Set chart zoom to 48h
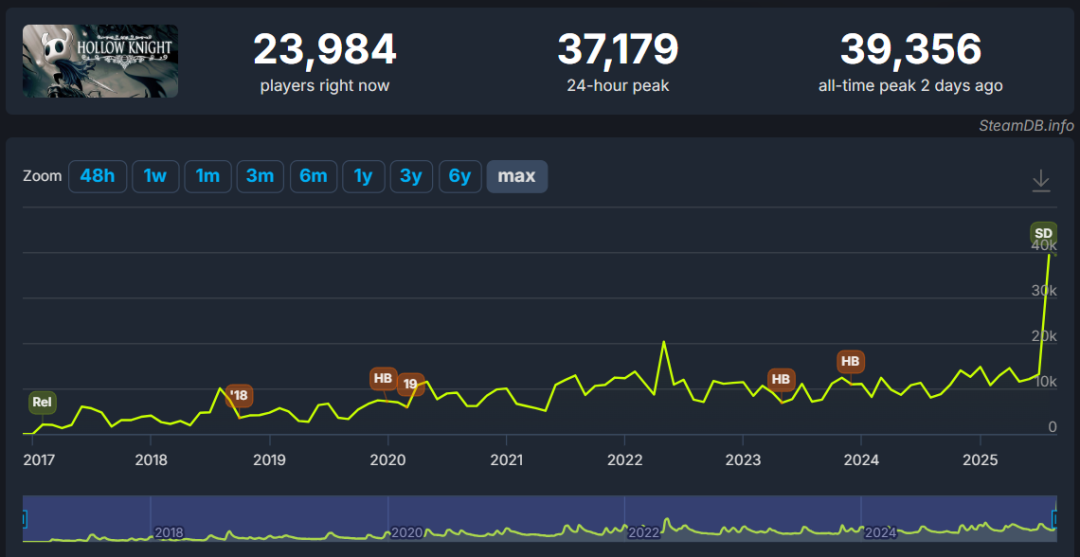The image size is (1080, 557). coord(97,176)
